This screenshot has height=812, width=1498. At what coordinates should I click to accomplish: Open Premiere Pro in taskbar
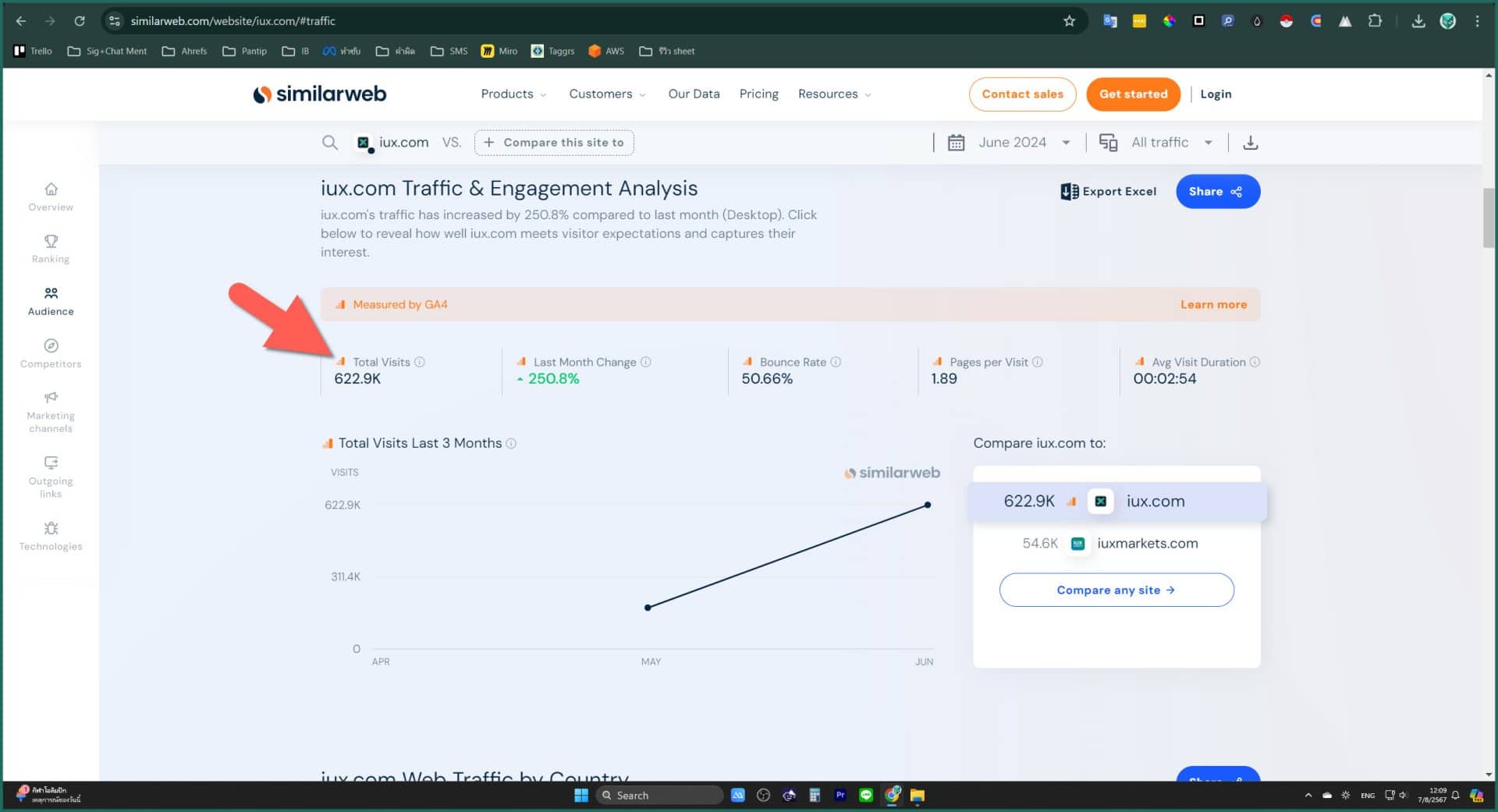click(x=840, y=795)
